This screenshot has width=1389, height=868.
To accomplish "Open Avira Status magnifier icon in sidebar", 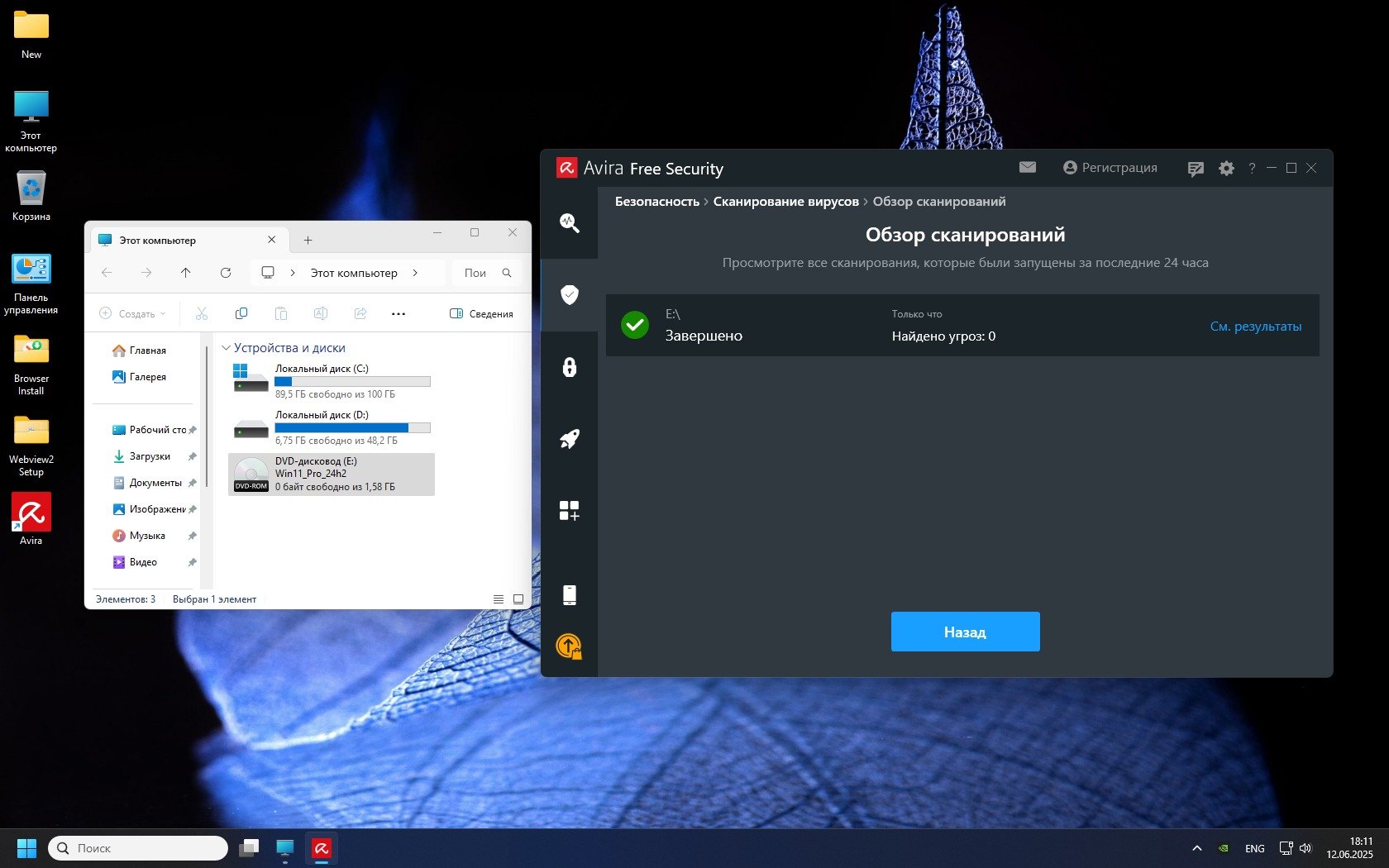I will point(569,222).
